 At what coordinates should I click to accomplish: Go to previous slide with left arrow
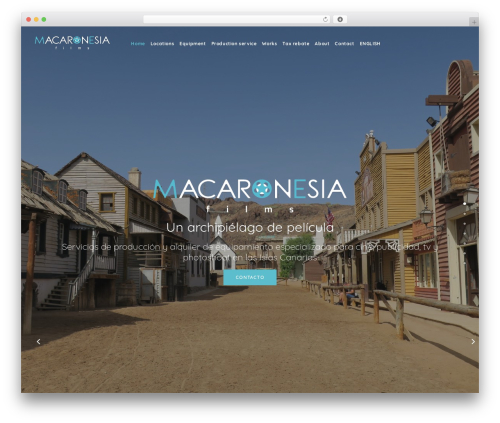click(39, 341)
